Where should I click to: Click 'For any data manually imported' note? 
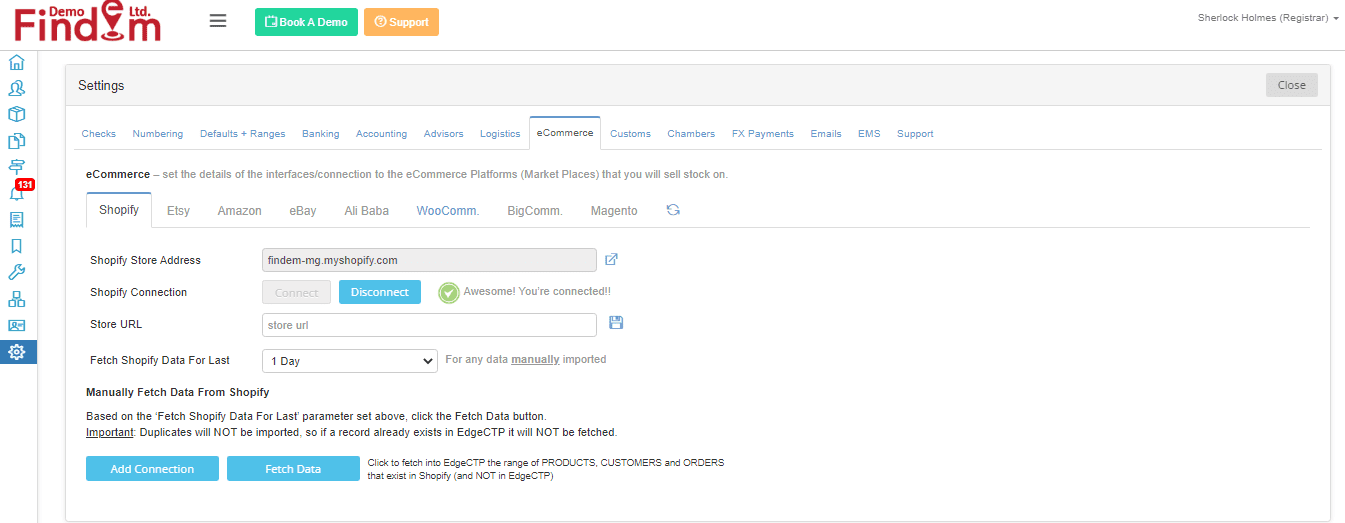[x=526, y=359]
